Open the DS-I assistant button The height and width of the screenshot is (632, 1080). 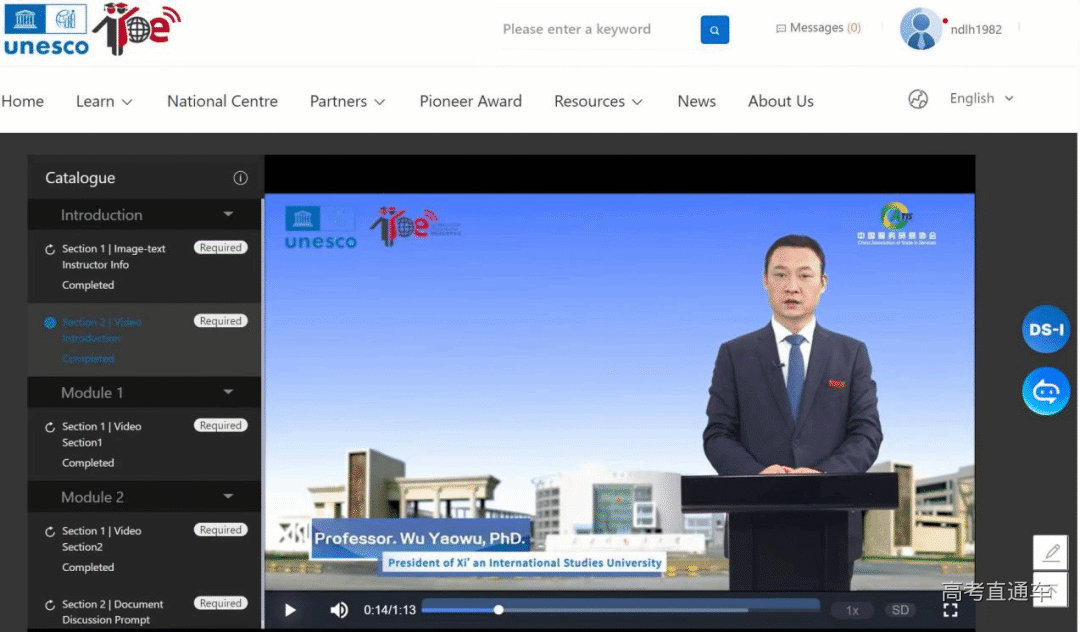[1046, 330]
